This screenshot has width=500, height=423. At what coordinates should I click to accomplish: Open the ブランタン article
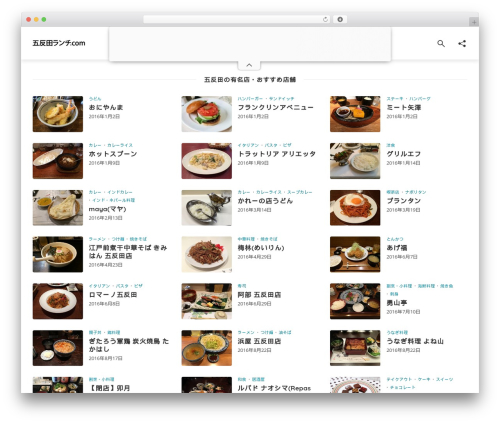[x=403, y=201]
